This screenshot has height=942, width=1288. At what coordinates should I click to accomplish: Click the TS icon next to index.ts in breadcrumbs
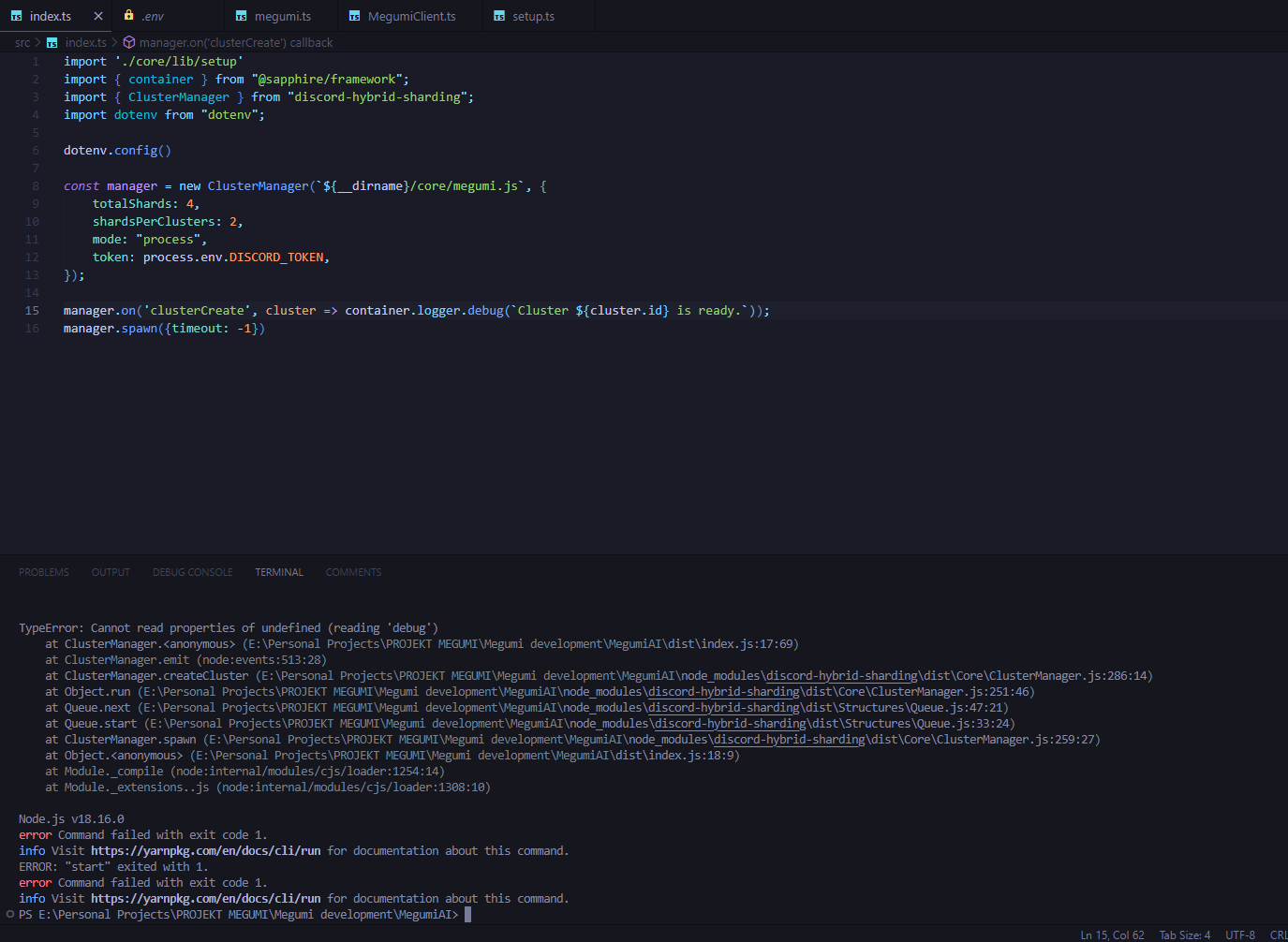52,42
